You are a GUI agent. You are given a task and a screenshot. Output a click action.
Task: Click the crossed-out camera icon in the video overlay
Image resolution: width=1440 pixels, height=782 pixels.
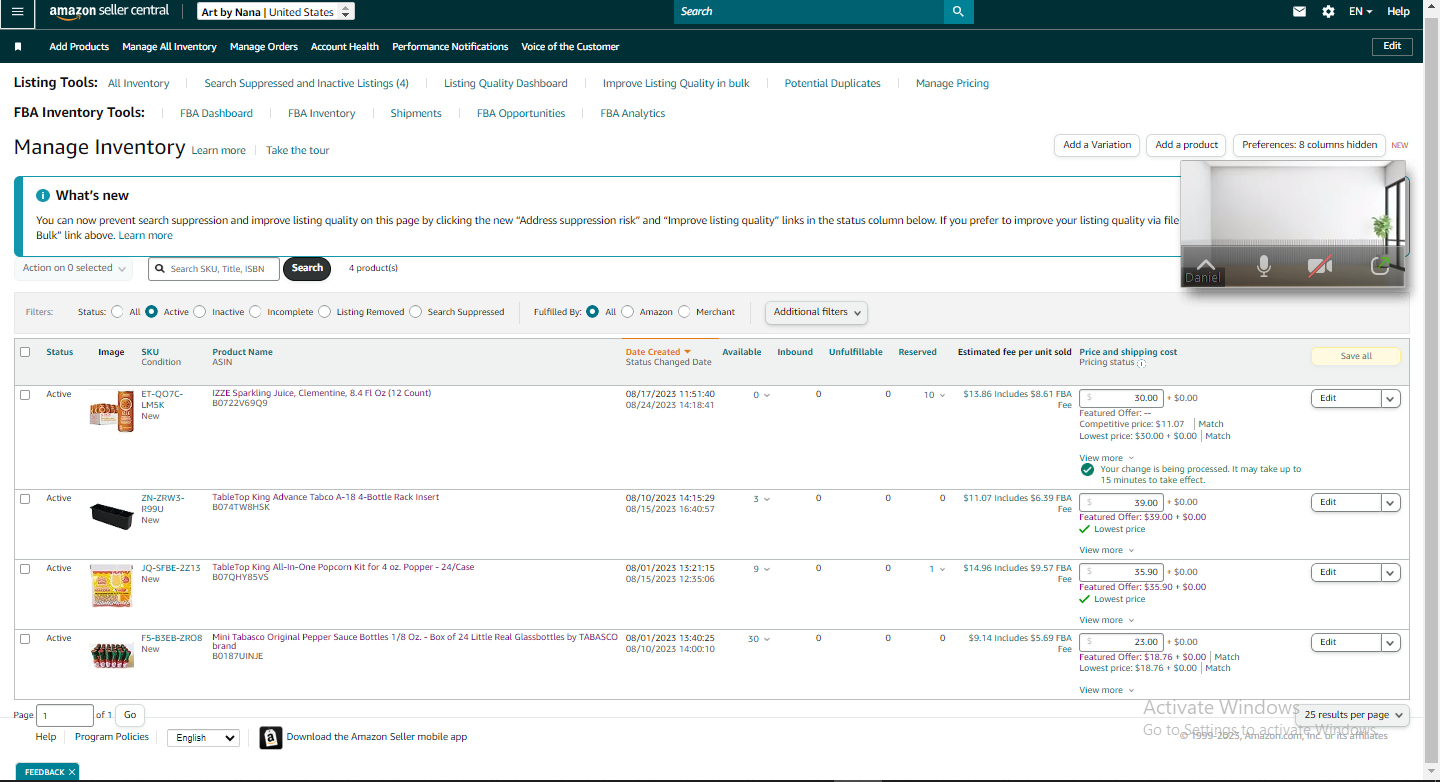[1320, 266]
